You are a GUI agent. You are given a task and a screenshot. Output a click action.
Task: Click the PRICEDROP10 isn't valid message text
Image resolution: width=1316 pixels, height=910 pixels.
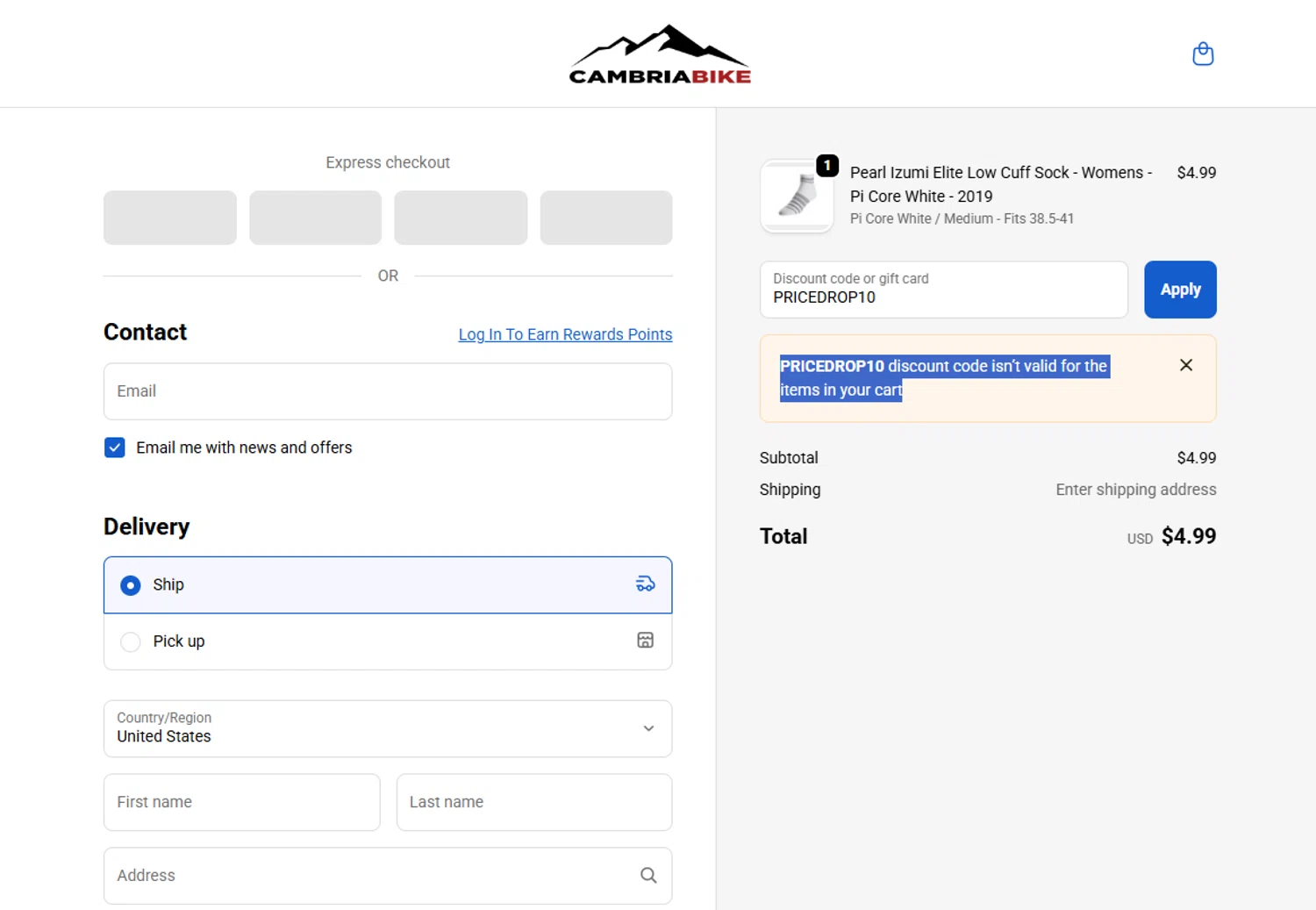pyautogui.click(x=944, y=378)
